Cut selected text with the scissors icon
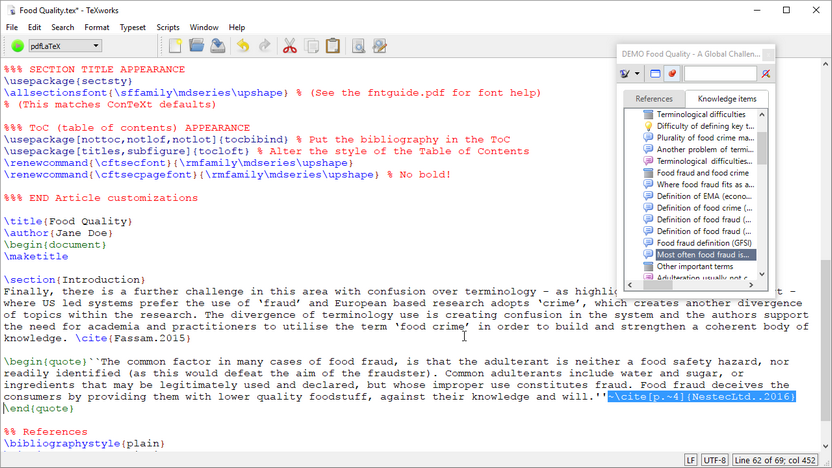This screenshot has width=832, height=468. pyautogui.click(x=290, y=46)
